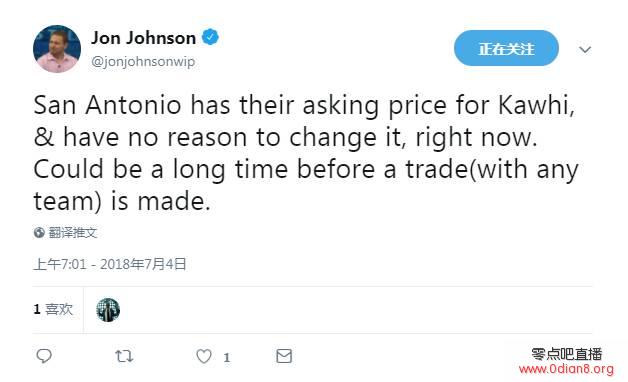The height and width of the screenshot is (382, 628).
Task: Open Jon Johnson's profile picture
Action: [x=57, y=49]
